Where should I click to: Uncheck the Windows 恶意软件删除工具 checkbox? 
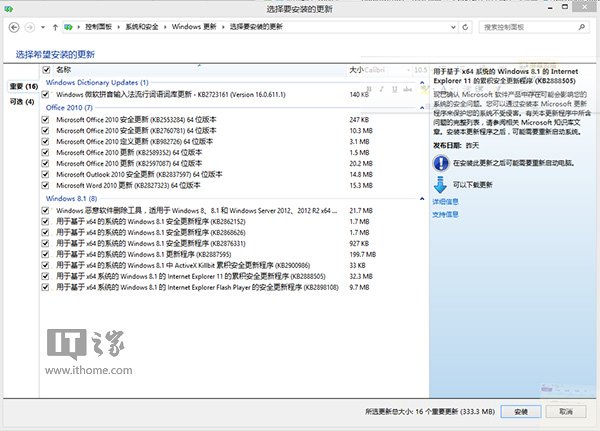tap(45, 211)
